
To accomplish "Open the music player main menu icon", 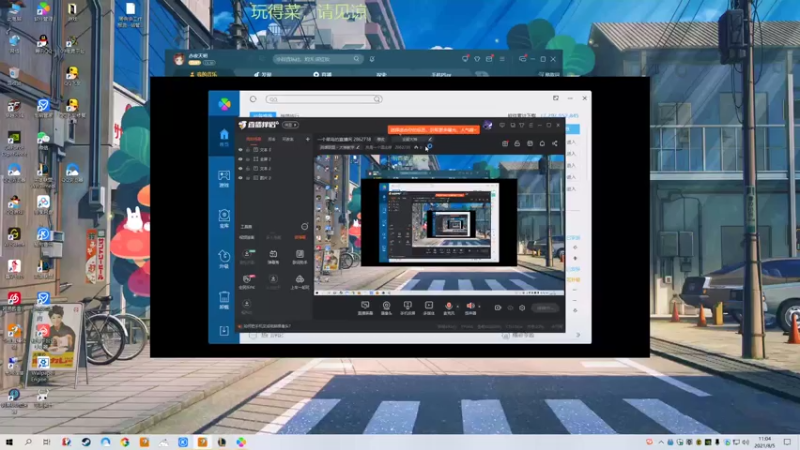I will click(x=502, y=59).
